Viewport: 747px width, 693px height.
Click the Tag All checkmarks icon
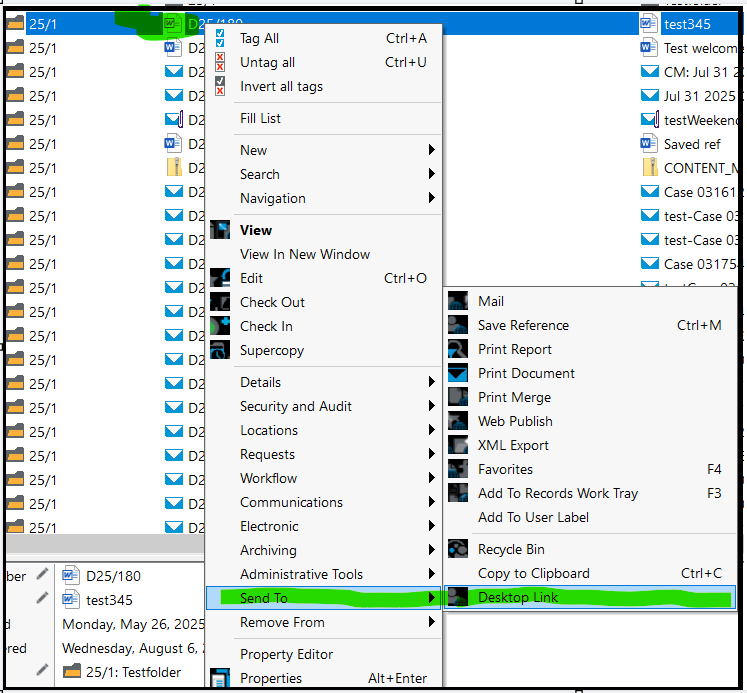point(220,38)
